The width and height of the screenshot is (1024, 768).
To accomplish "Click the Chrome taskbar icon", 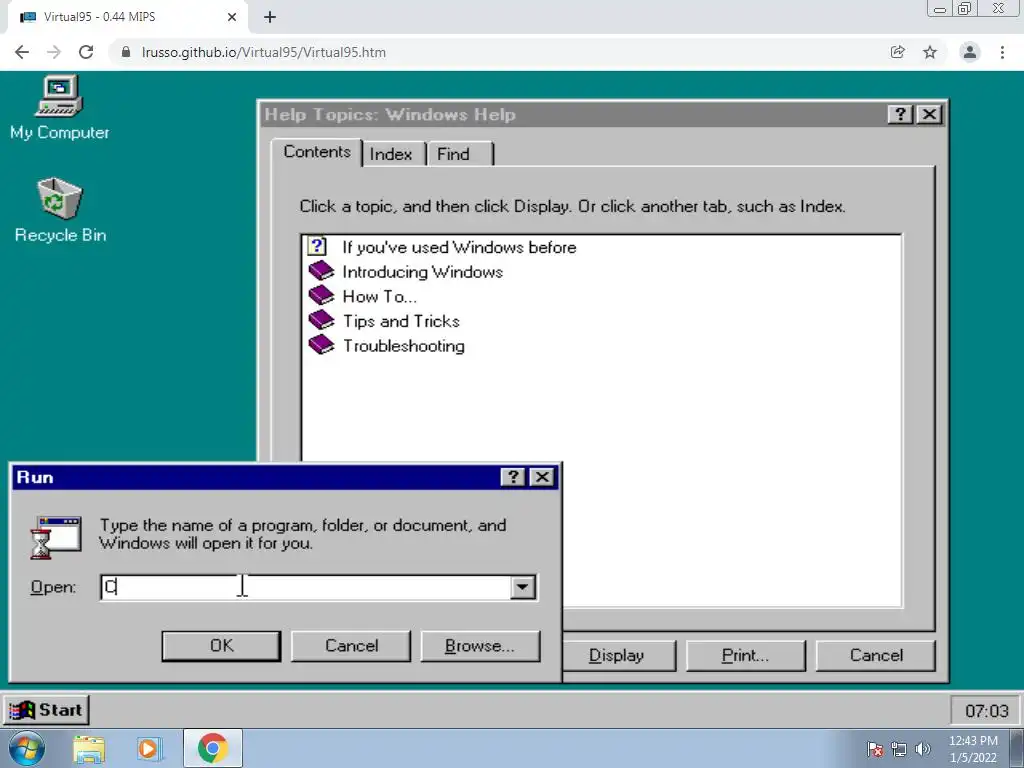I will [212, 748].
